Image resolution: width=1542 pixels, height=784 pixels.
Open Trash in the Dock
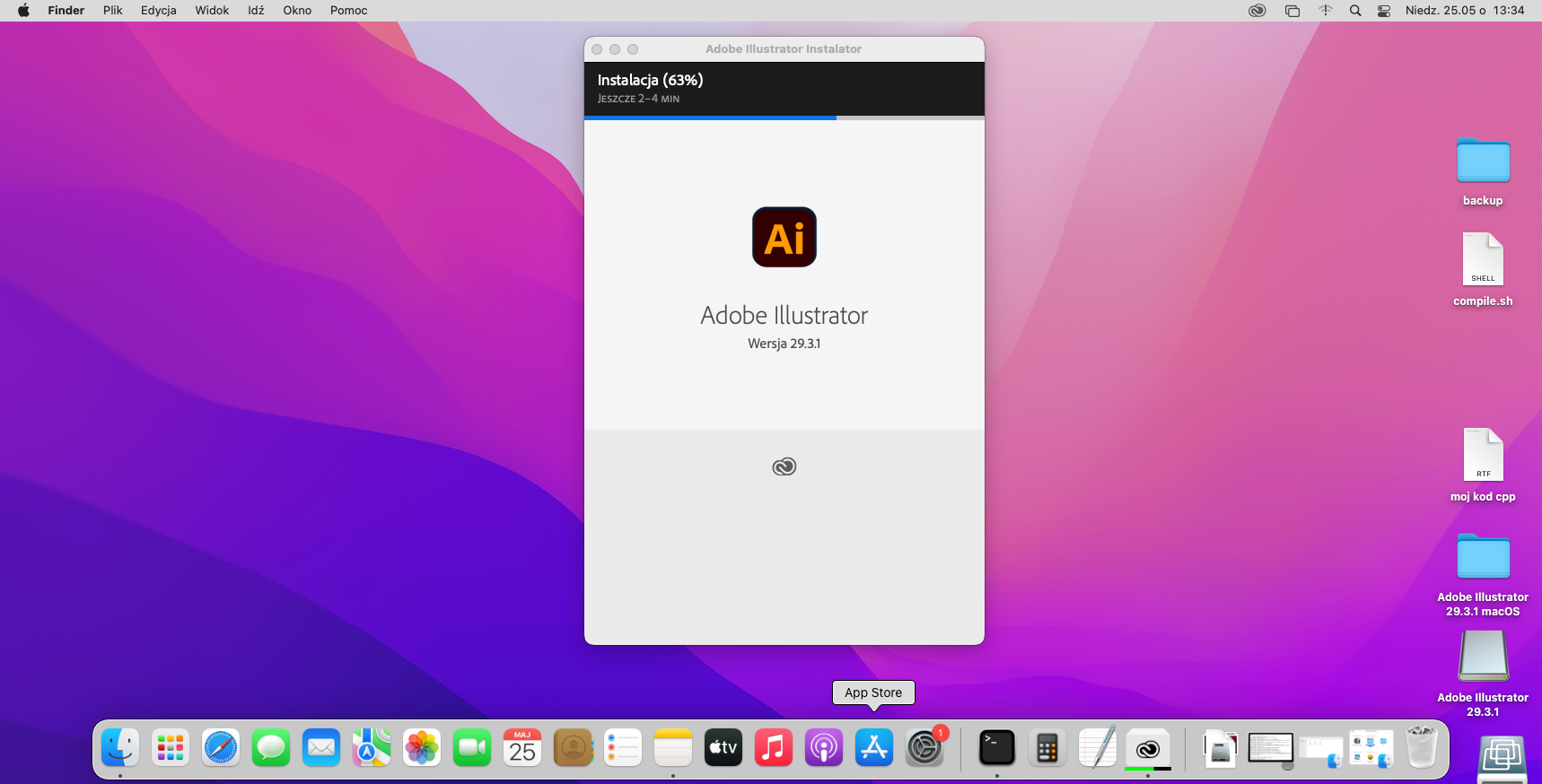point(1422,747)
